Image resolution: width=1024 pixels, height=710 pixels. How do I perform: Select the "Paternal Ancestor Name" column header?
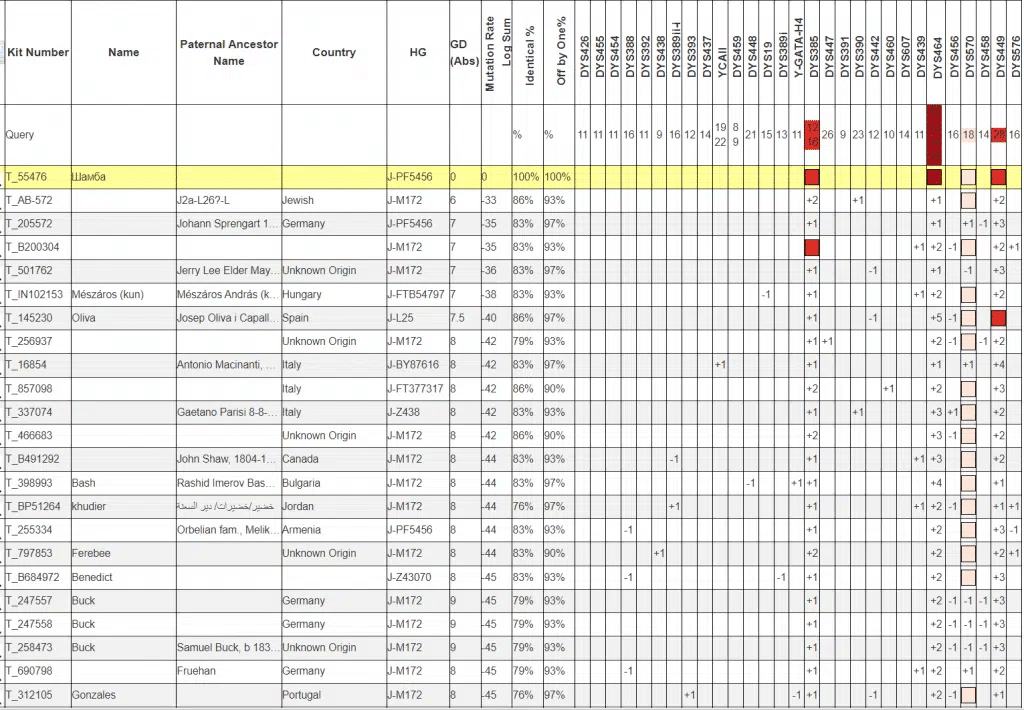[229, 52]
